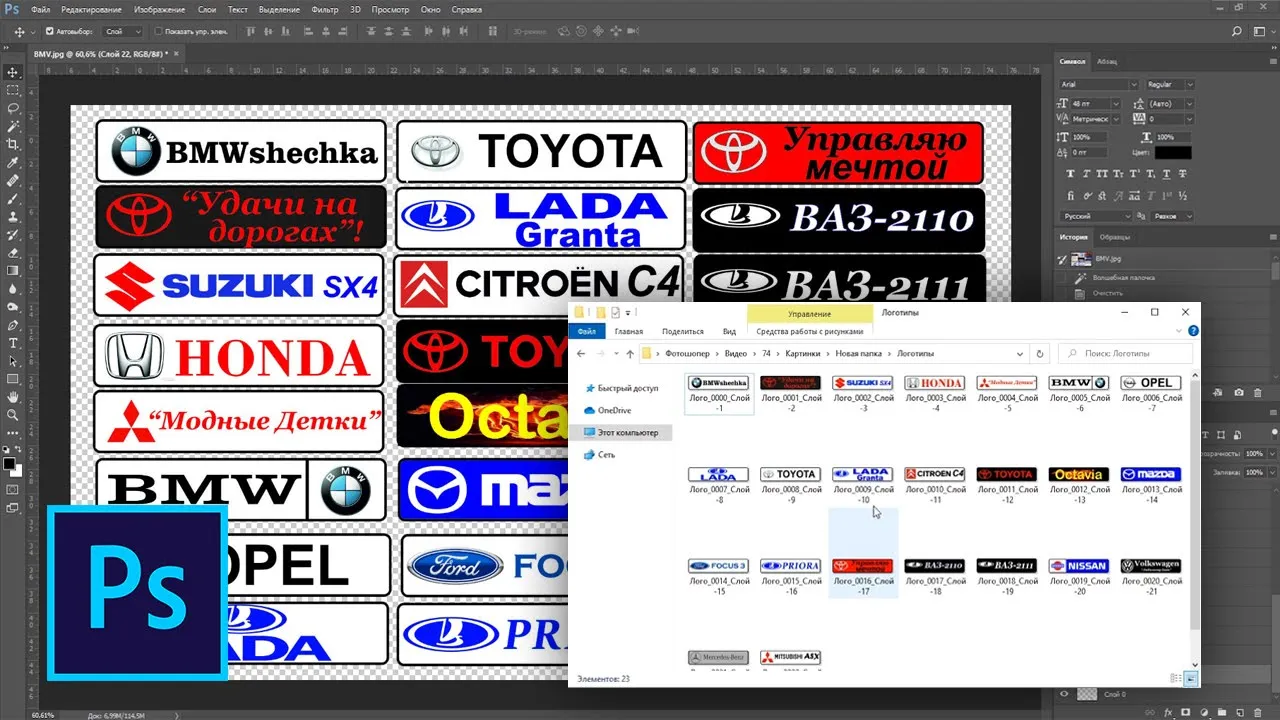
Task: Go to Новая папка in address breadcrumb
Action: (860, 353)
